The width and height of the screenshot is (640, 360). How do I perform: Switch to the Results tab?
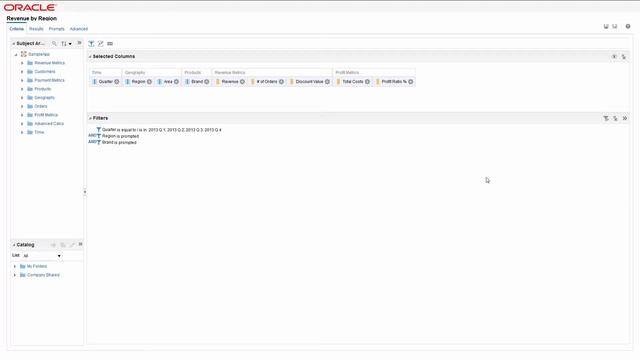(36, 29)
